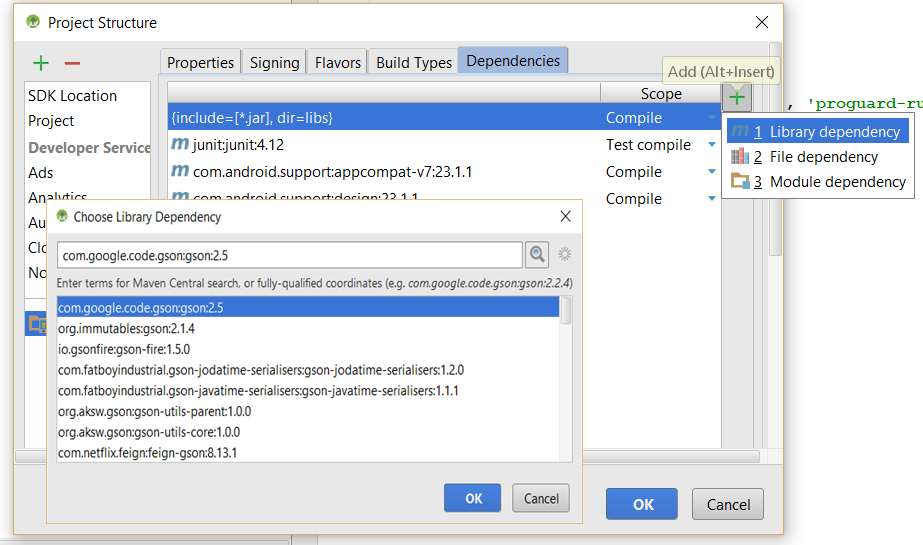
Task: Select the junit:junit:4.12 dependency row
Action: tap(444, 144)
